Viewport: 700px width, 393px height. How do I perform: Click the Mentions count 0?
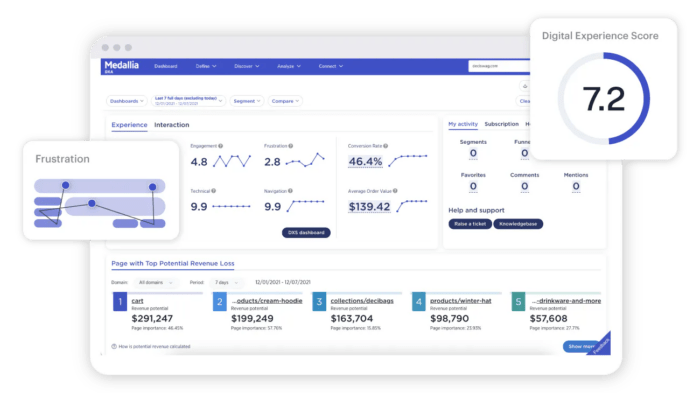click(576, 187)
